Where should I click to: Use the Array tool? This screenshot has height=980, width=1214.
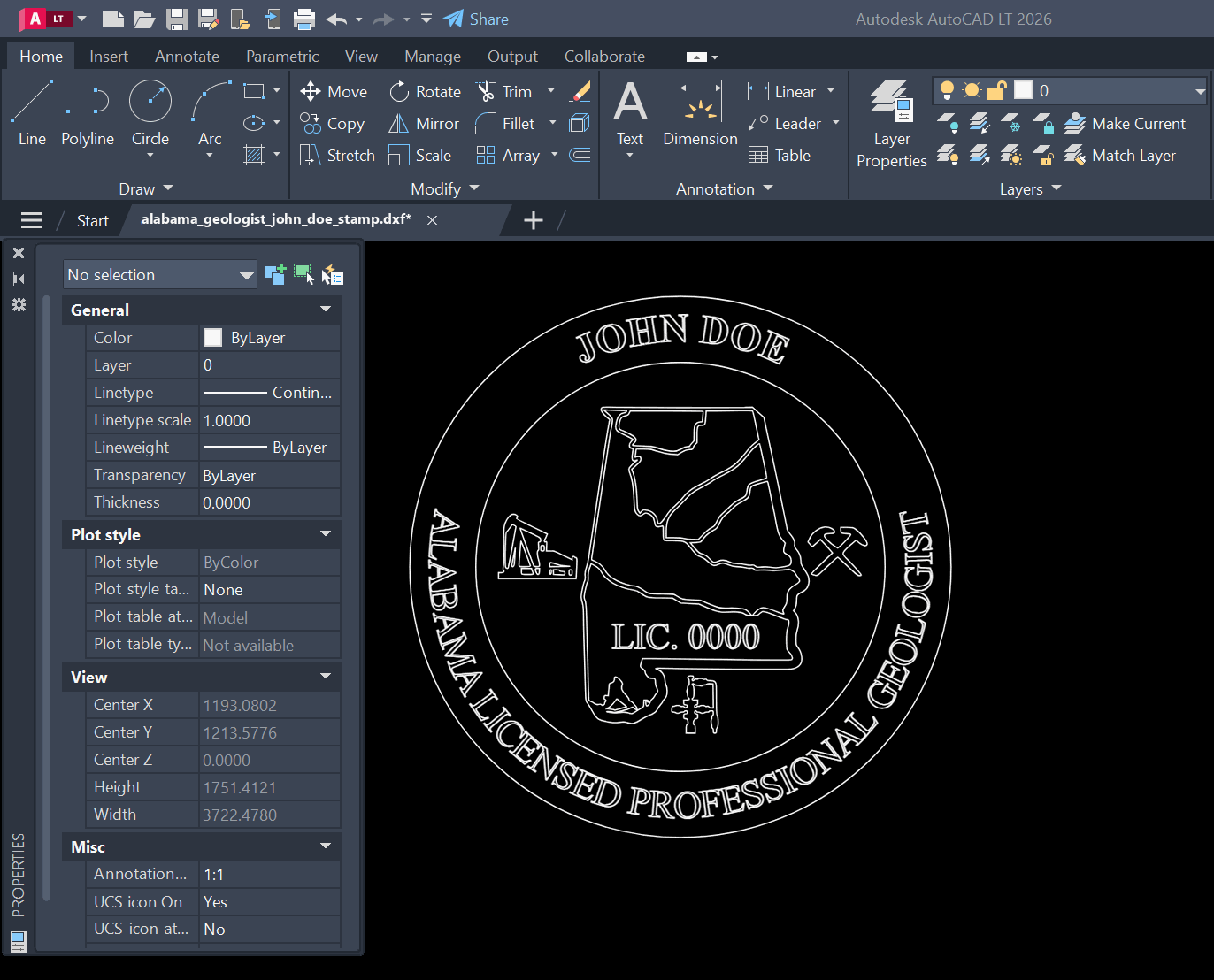pyautogui.click(x=508, y=156)
